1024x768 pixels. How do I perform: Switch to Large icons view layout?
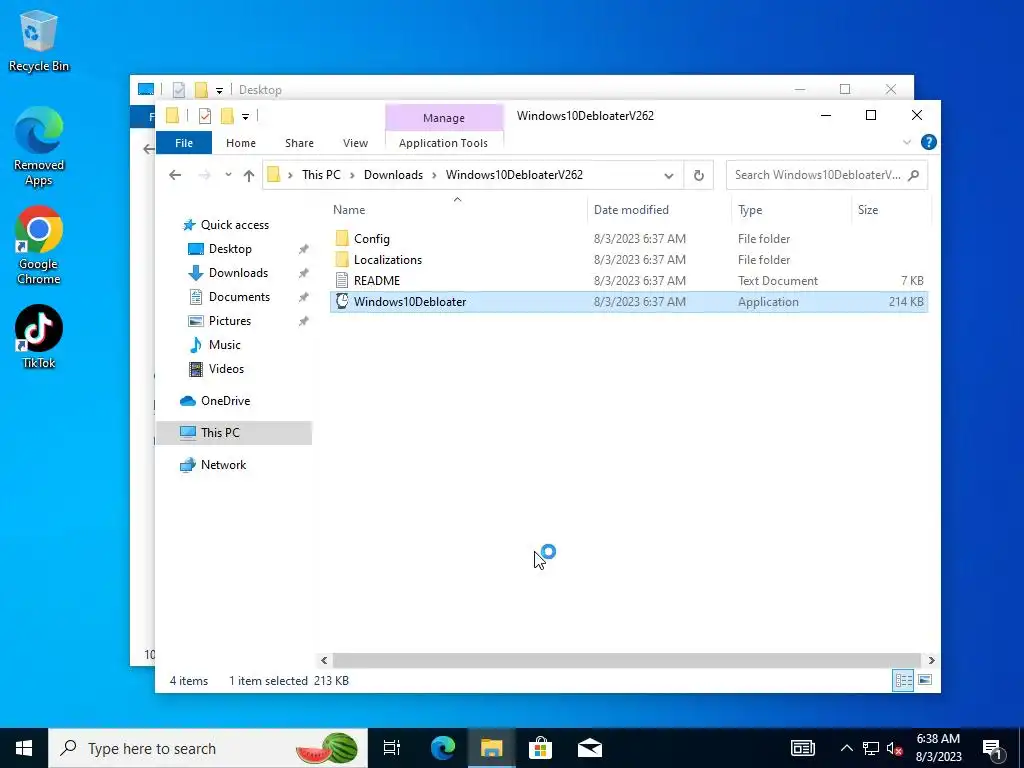925,680
